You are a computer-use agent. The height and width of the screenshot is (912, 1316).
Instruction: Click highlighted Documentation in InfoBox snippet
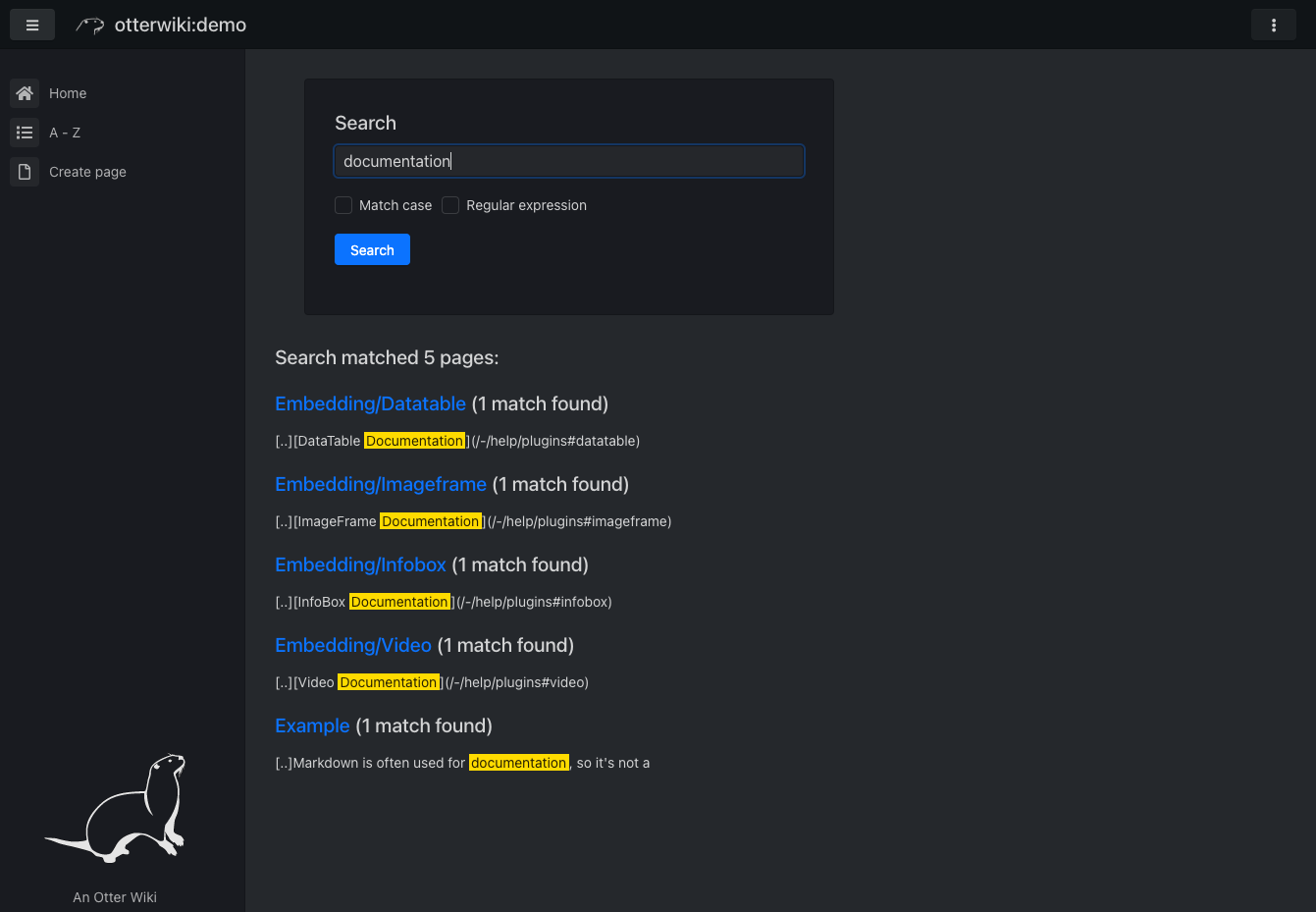(399, 602)
